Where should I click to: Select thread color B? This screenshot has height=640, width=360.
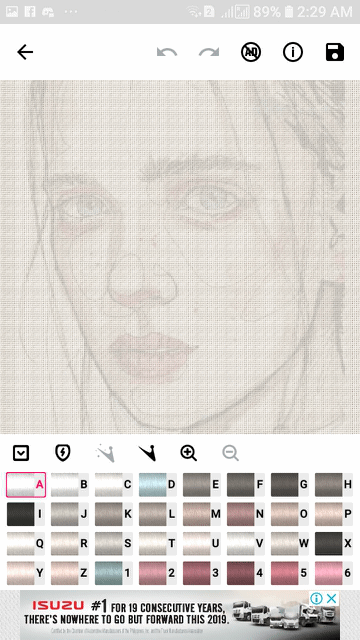[70, 484]
